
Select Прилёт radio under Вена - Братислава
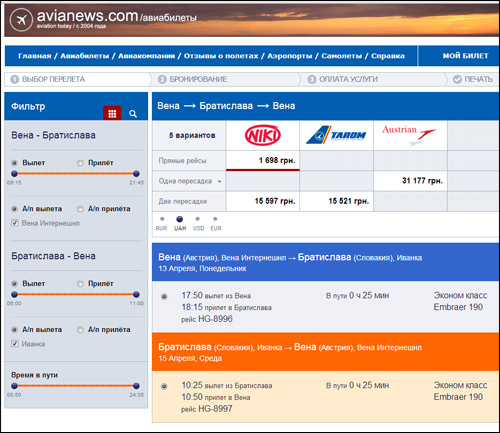click(80, 163)
